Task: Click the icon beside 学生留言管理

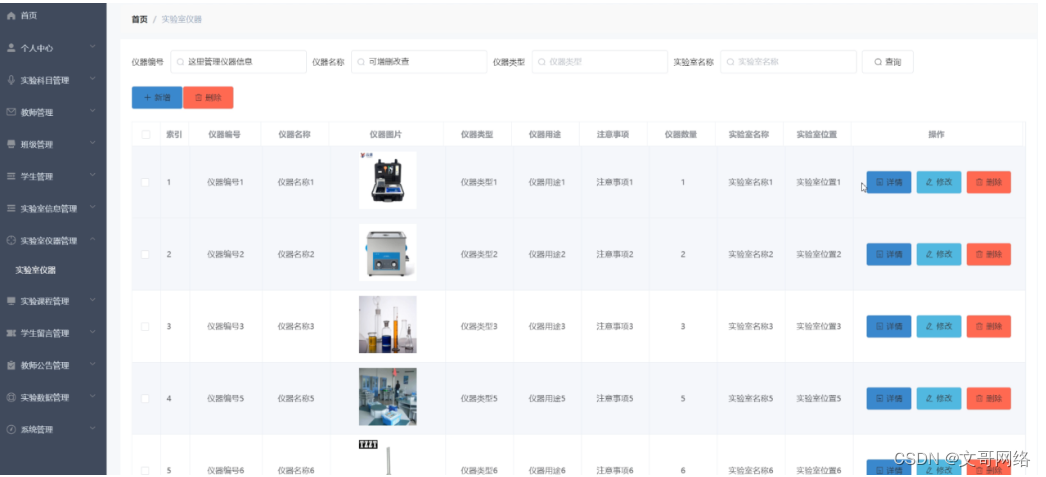Action: point(11,333)
